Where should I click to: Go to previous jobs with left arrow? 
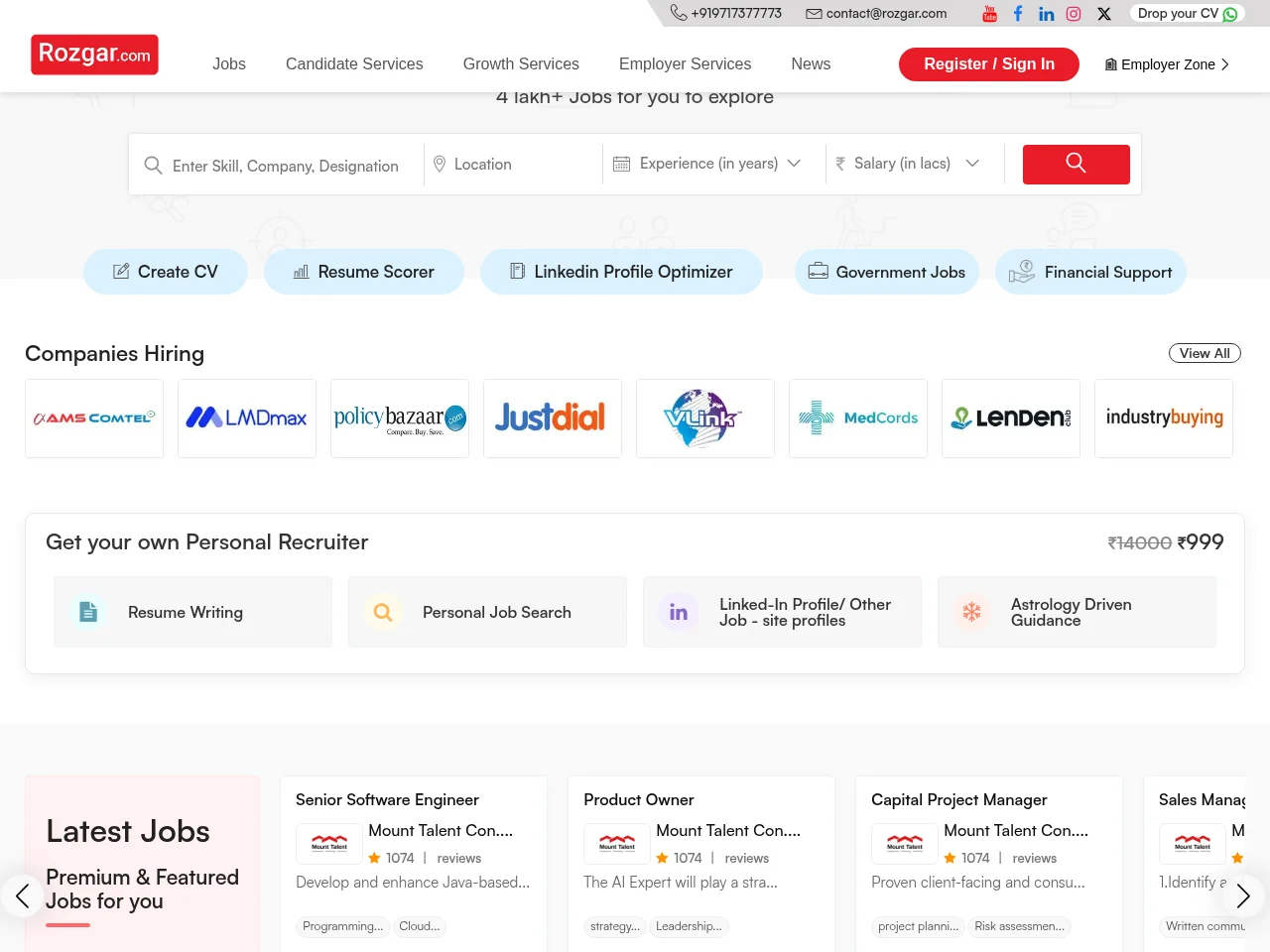pos(22,895)
